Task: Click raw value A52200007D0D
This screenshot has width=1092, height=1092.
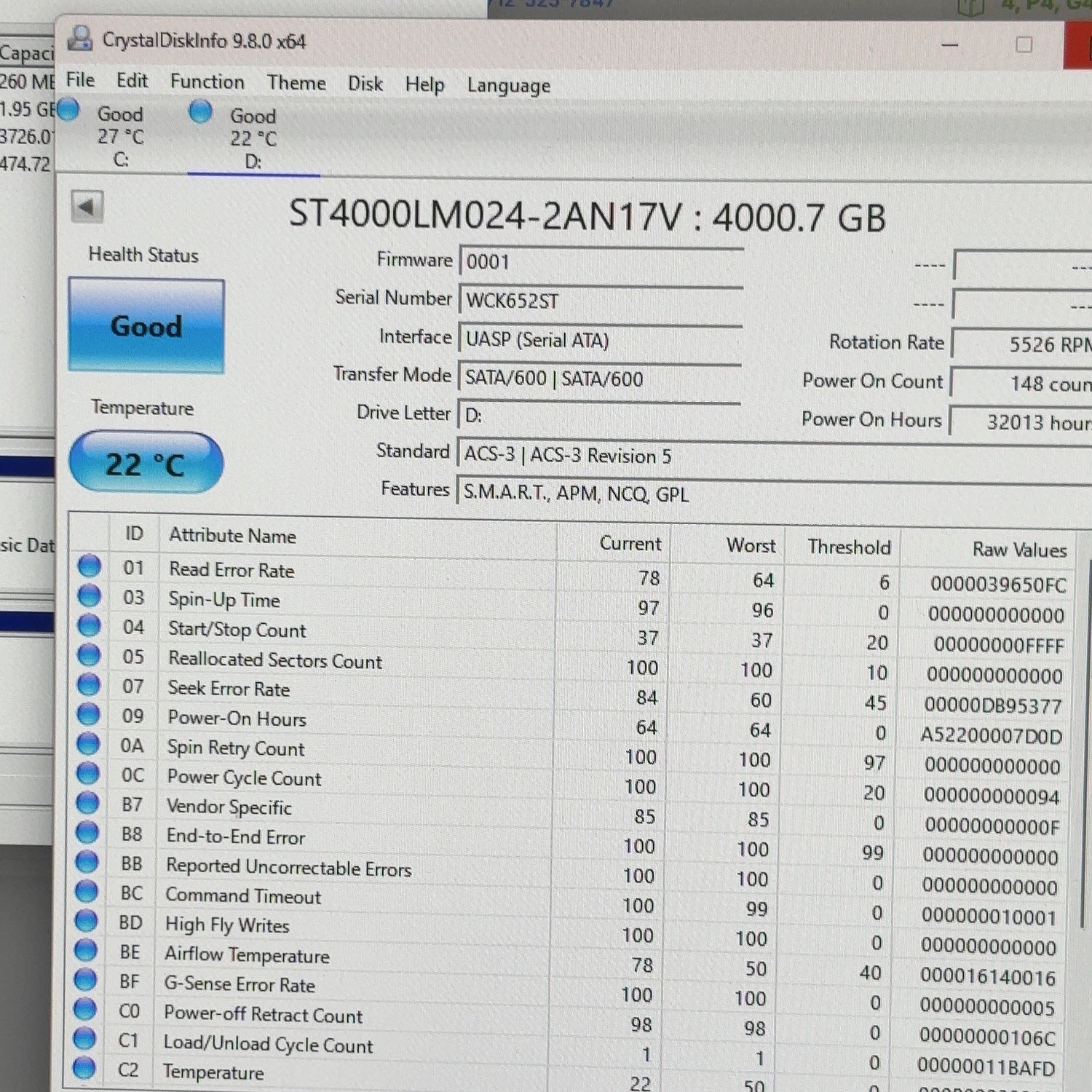Action: (x=992, y=735)
